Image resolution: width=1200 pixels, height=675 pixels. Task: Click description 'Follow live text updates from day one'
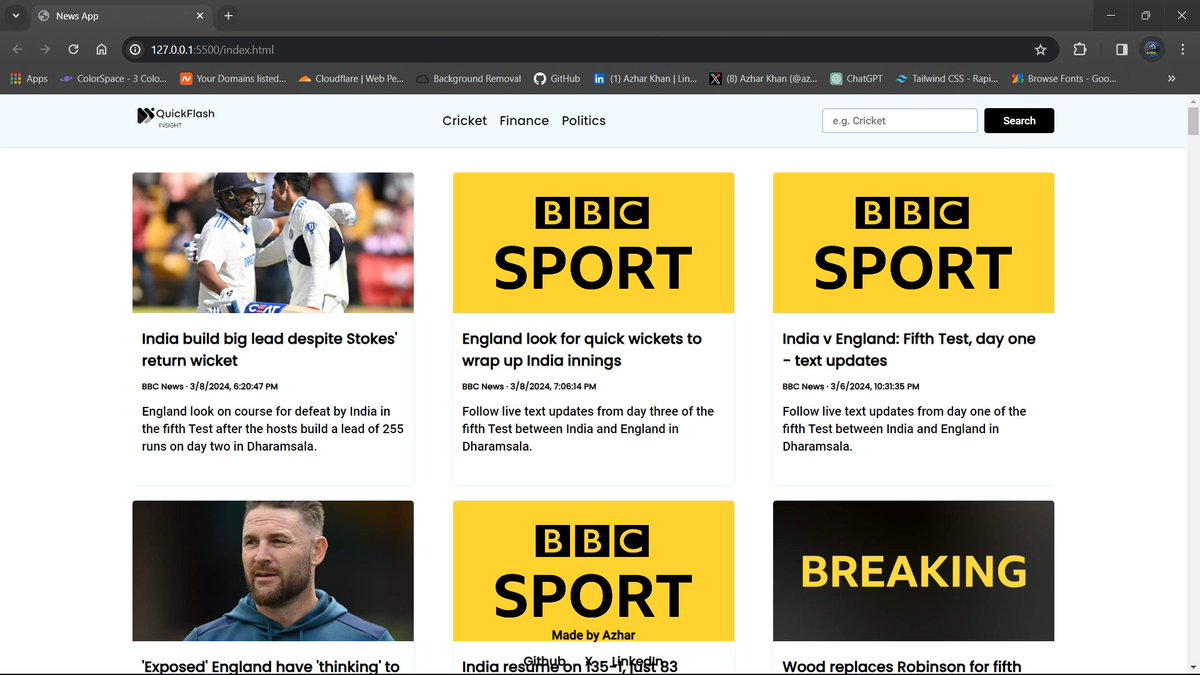[904, 429]
